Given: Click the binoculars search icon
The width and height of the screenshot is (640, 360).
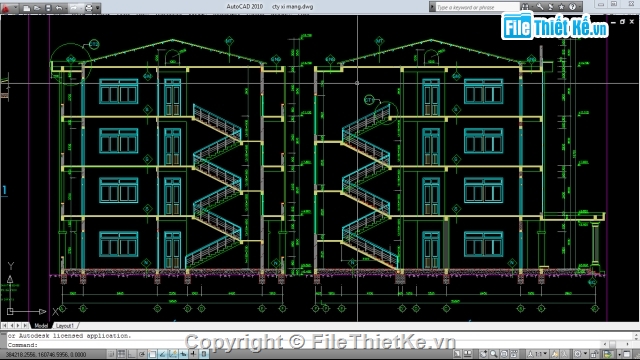Looking at the screenshot, I should [x=525, y=7].
